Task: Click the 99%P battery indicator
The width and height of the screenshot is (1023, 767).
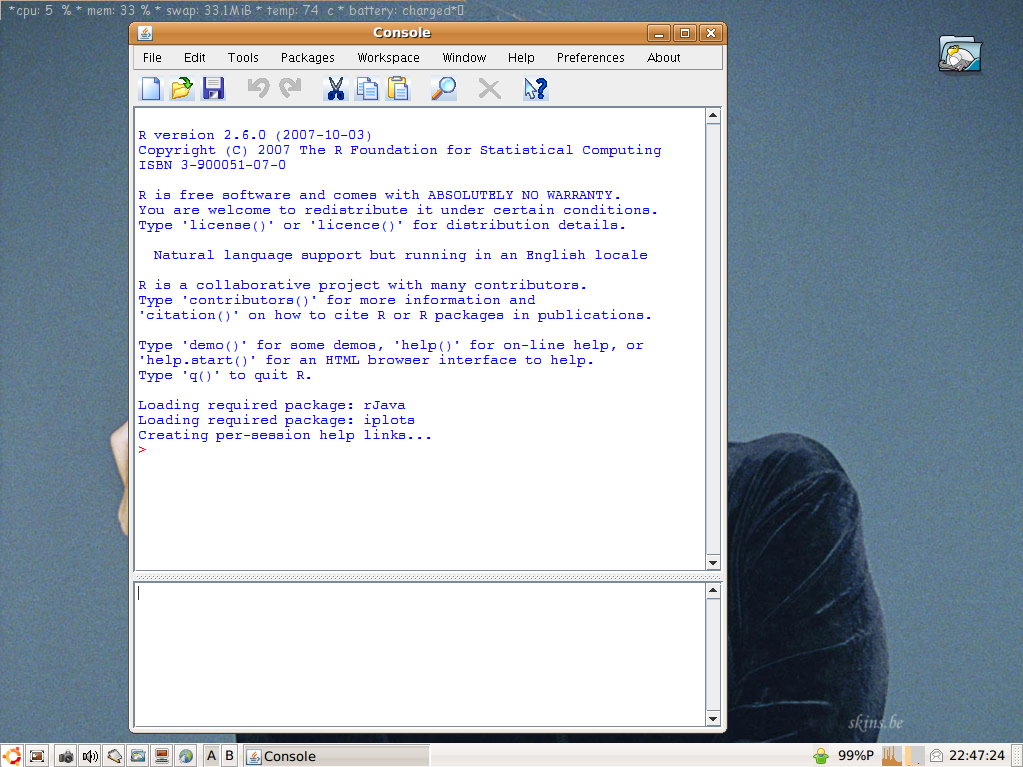Action: point(855,756)
